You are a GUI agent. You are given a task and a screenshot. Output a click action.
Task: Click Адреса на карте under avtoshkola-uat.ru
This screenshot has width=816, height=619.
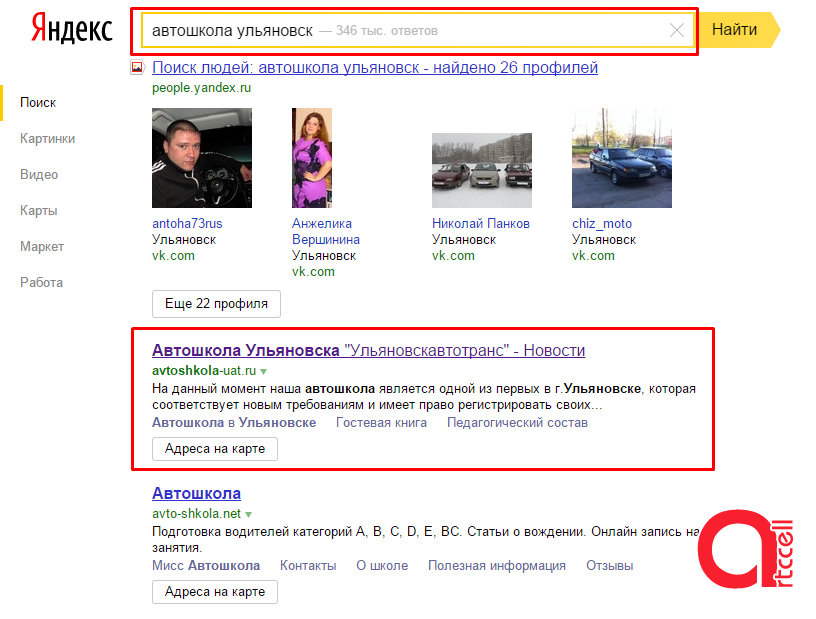tap(215, 449)
